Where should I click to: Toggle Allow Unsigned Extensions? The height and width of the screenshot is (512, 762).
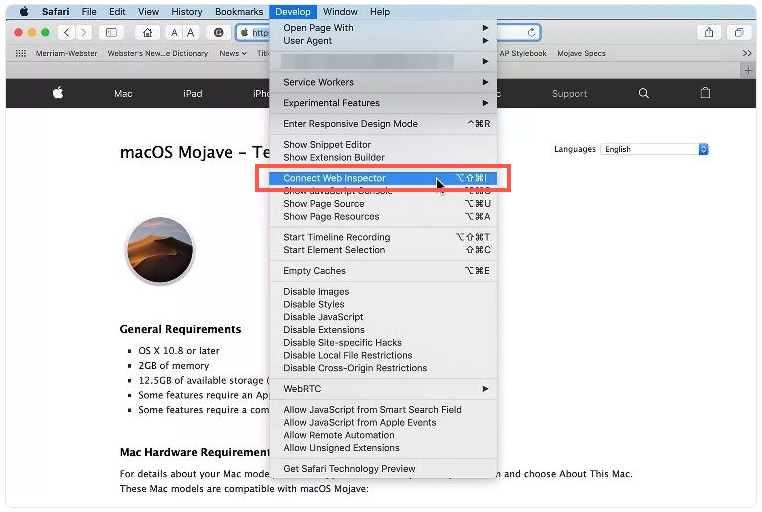tap(383, 448)
